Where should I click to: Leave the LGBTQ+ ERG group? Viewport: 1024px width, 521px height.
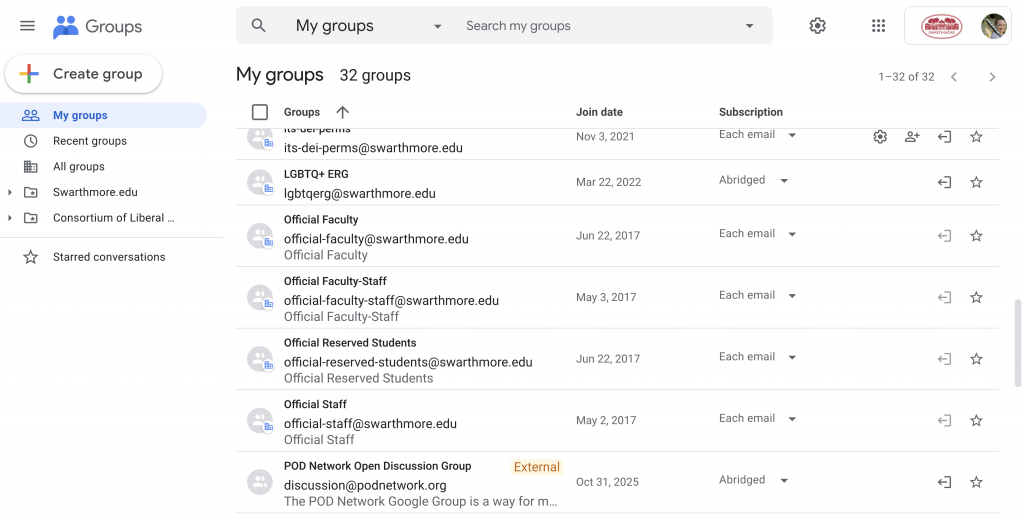click(x=944, y=182)
